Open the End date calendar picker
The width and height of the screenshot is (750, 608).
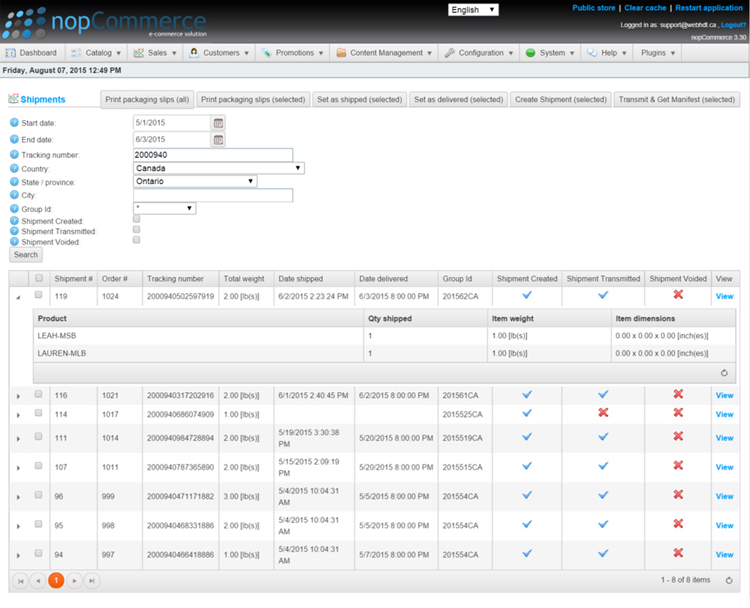pos(218,140)
